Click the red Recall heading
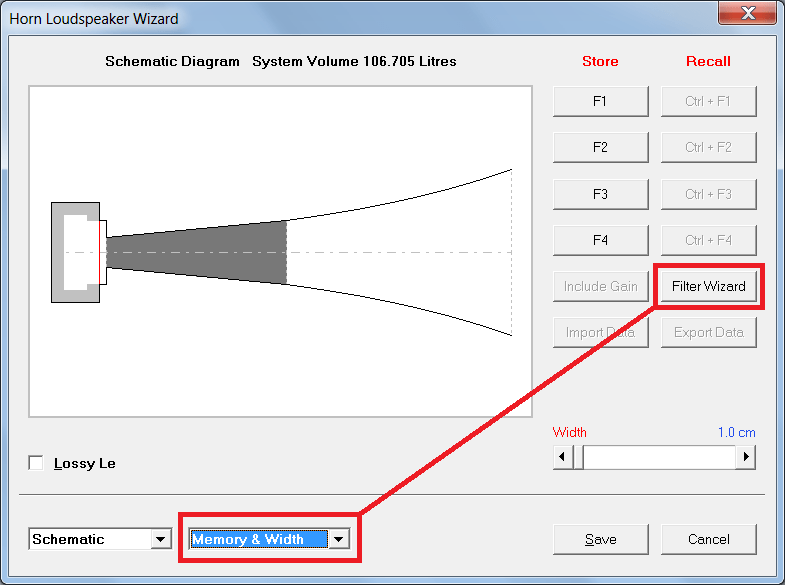The width and height of the screenshot is (785, 585). [708, 62]
